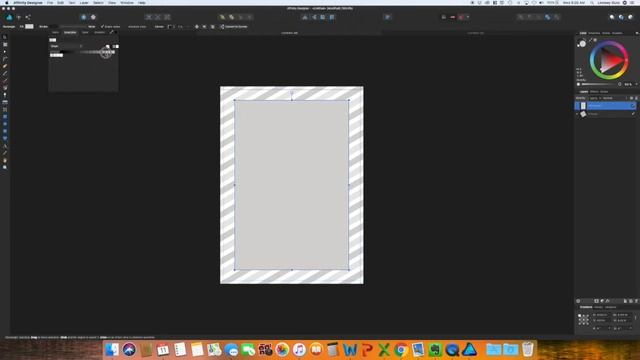Image resolution: width=640 pixels, height=360 pixels.
Task: Click the Mask Layer icon
Action: (x=596, y=301)
